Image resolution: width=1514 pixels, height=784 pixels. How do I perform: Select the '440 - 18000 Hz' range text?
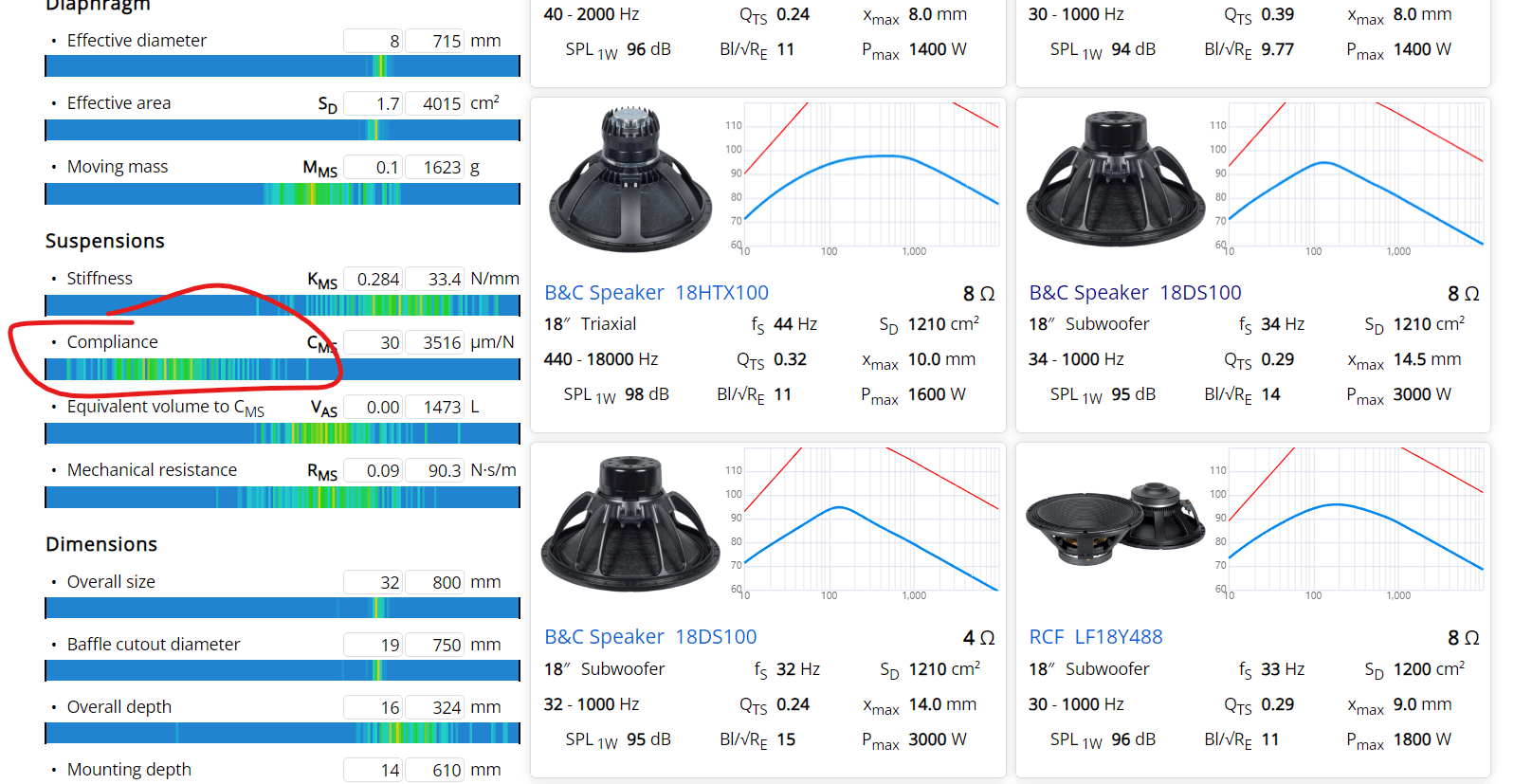601,359
